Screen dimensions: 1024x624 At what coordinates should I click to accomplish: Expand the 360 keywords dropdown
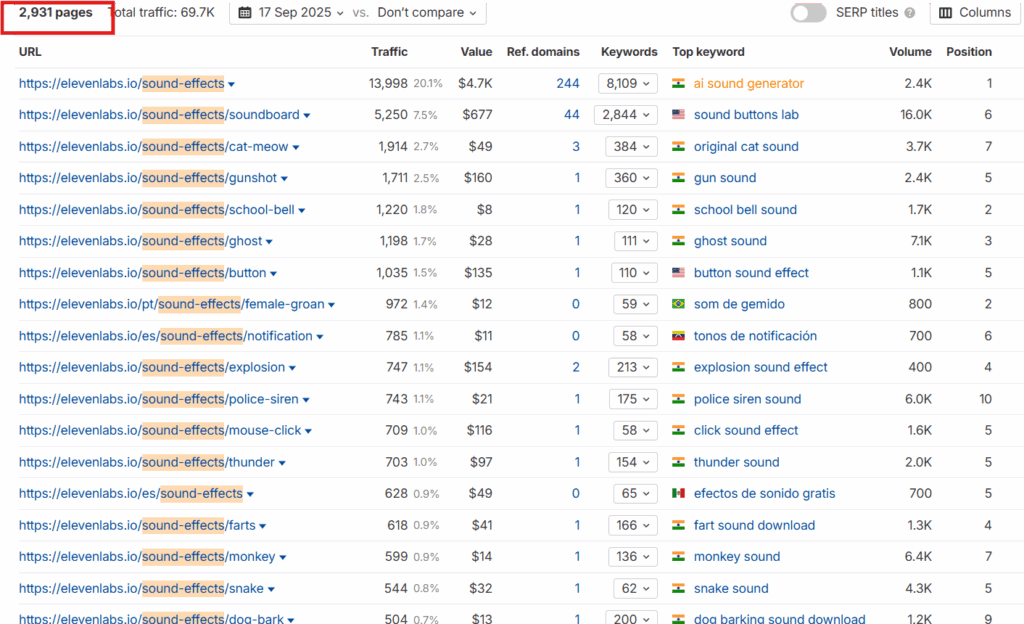tap(631, 178)
